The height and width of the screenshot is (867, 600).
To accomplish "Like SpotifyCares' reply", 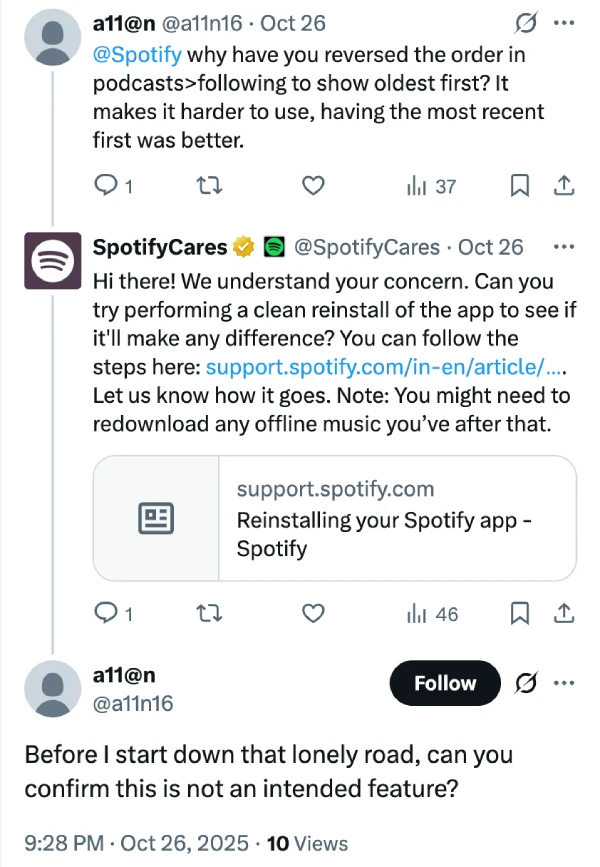I will (313, 614).
